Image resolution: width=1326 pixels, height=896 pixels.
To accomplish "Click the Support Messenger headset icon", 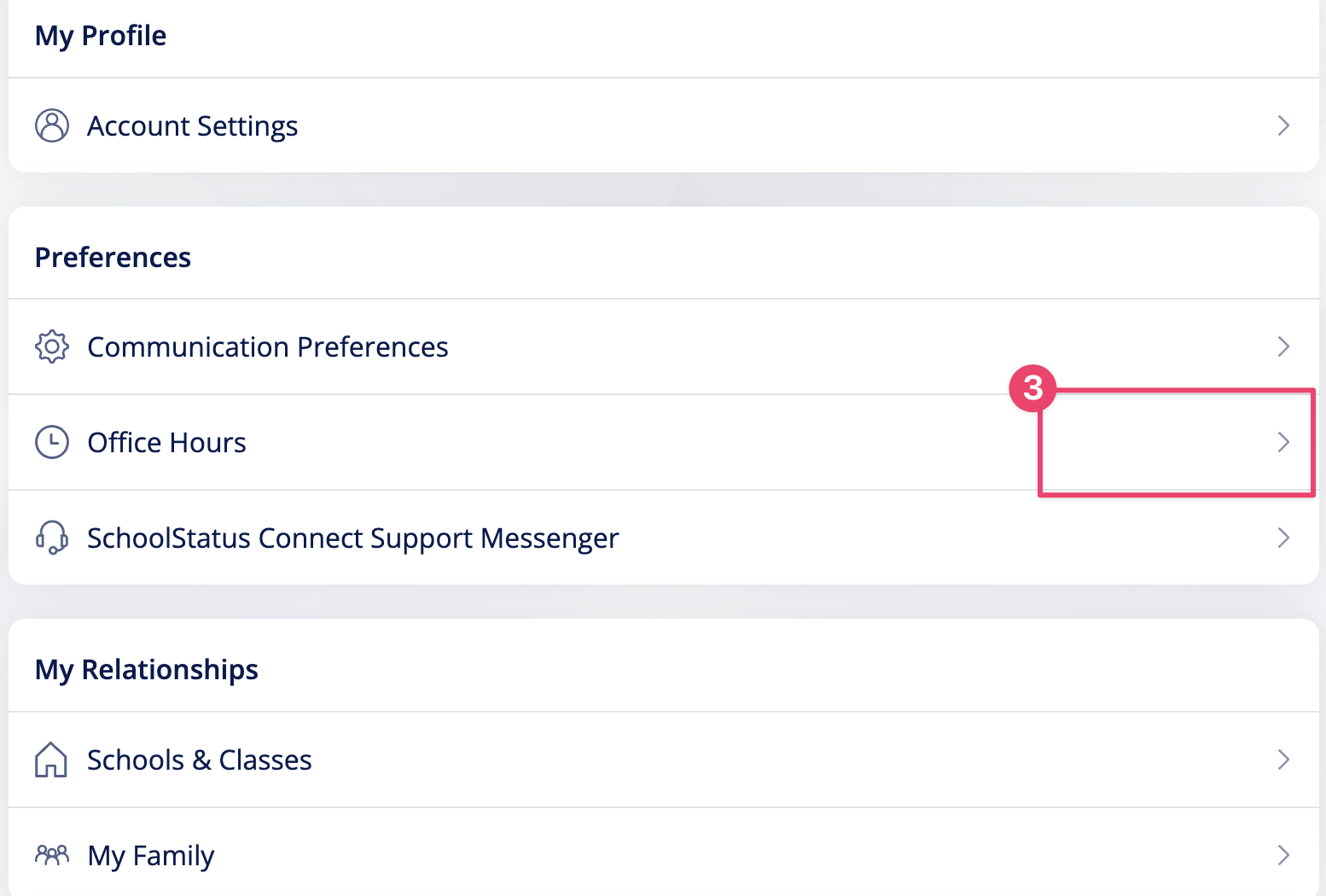I will click(x=52, y=538).
